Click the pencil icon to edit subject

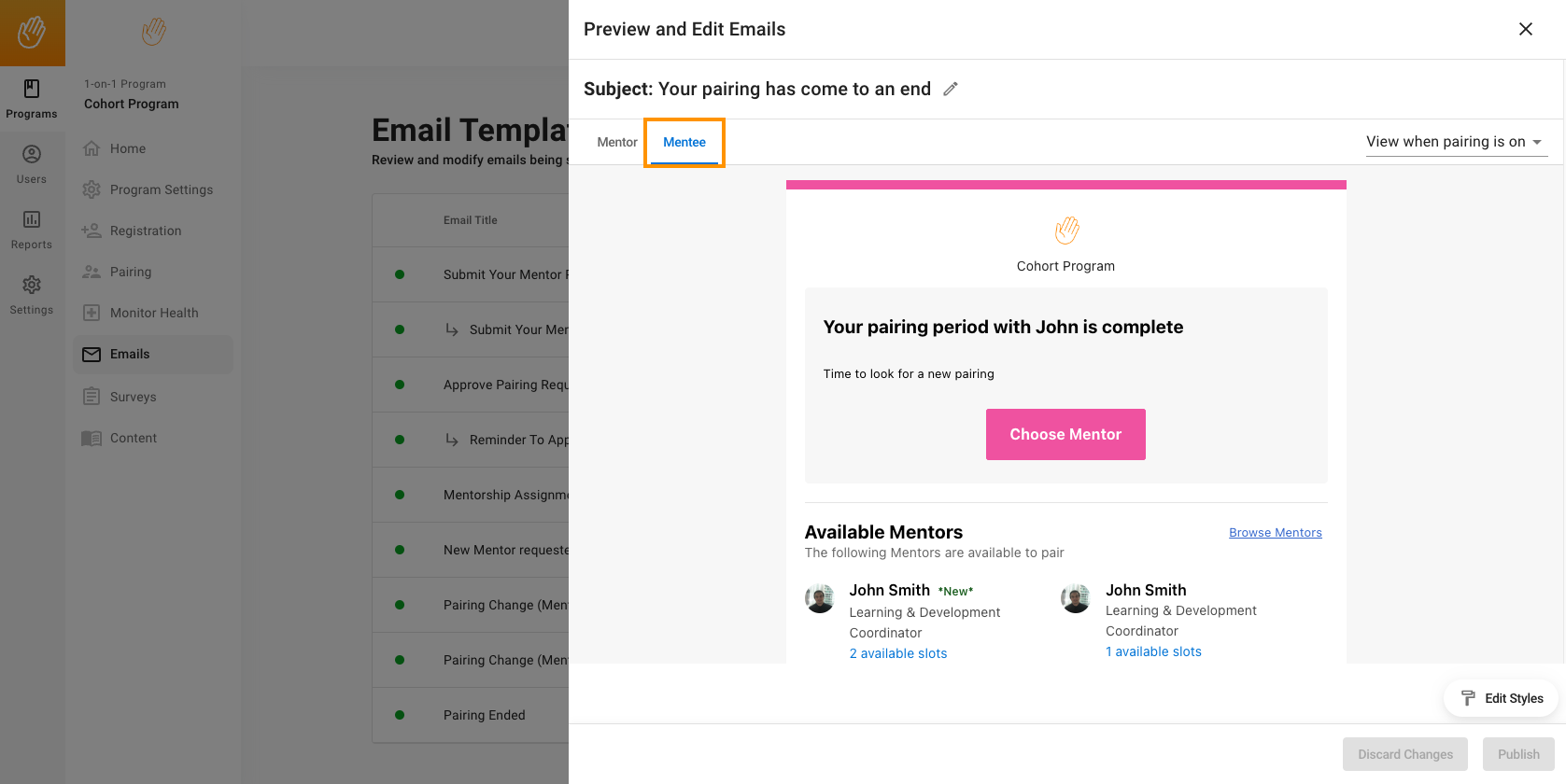point(951,89)
